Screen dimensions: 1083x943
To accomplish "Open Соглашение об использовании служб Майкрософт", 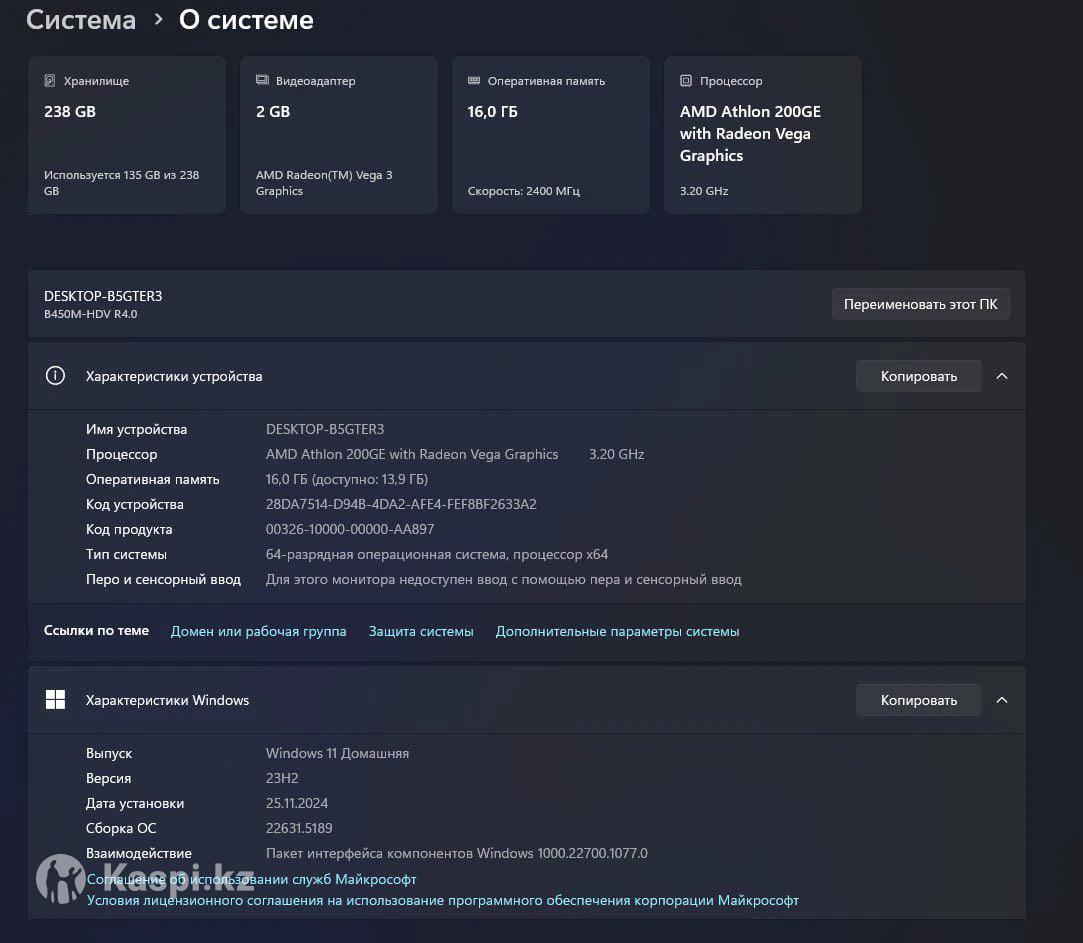I will click(251, 879).
